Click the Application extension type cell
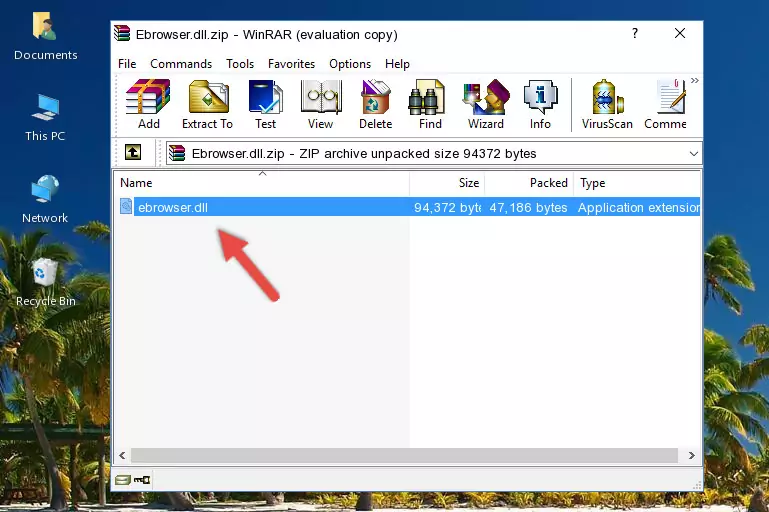 [x=639, y=207]
